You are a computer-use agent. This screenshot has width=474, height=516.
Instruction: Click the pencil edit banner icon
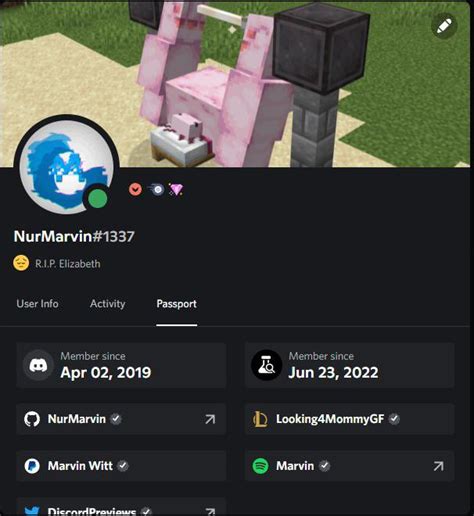[x=444, y=26]
